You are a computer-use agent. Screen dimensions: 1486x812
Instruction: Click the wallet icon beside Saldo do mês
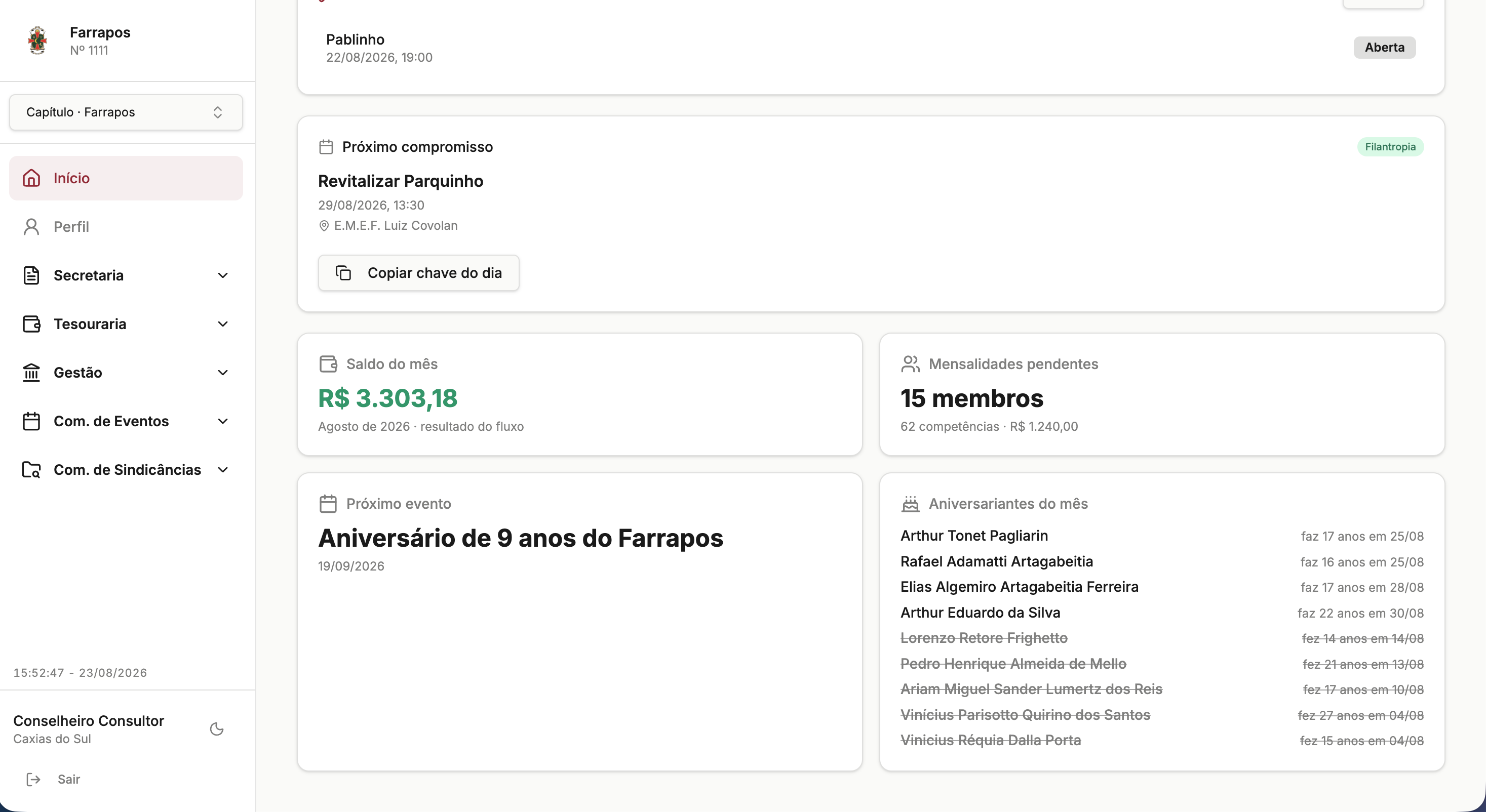pyautogui.click(x=328, y=364)
